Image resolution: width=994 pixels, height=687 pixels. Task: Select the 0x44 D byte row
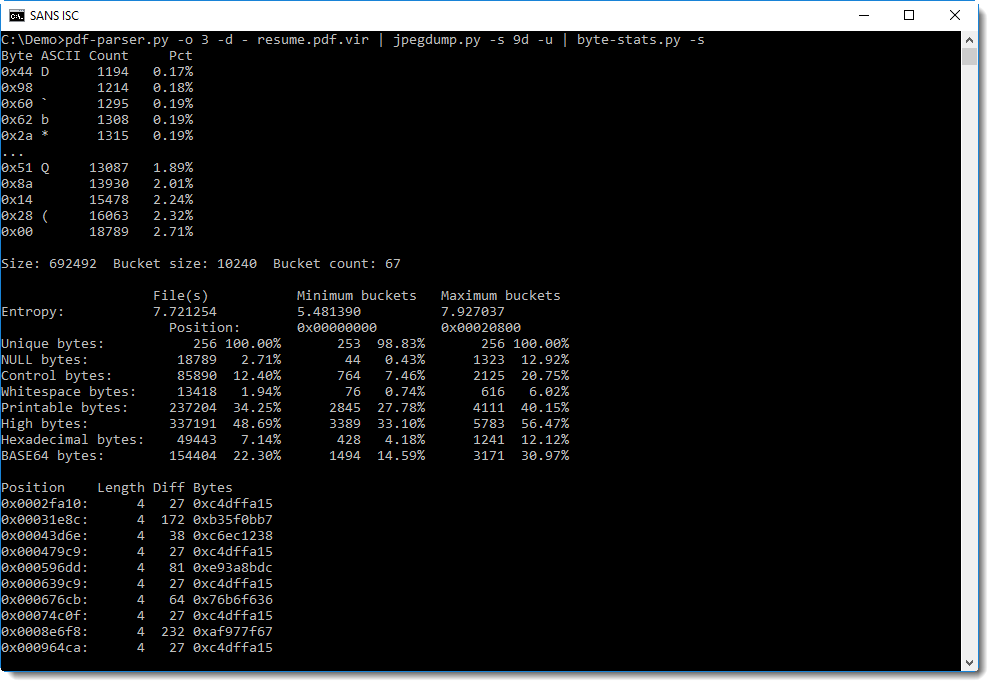click(97, 72)
